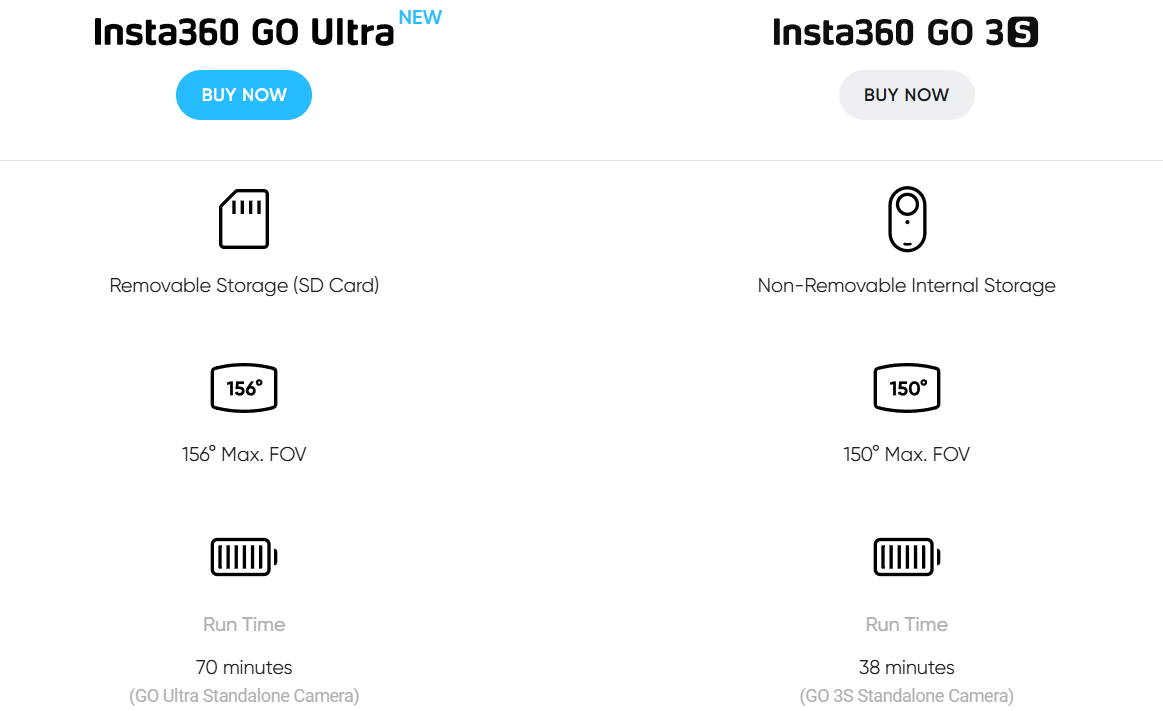Select the Insta360 GO Ultra heading
1163x711 pixels.
coord(243,32)
